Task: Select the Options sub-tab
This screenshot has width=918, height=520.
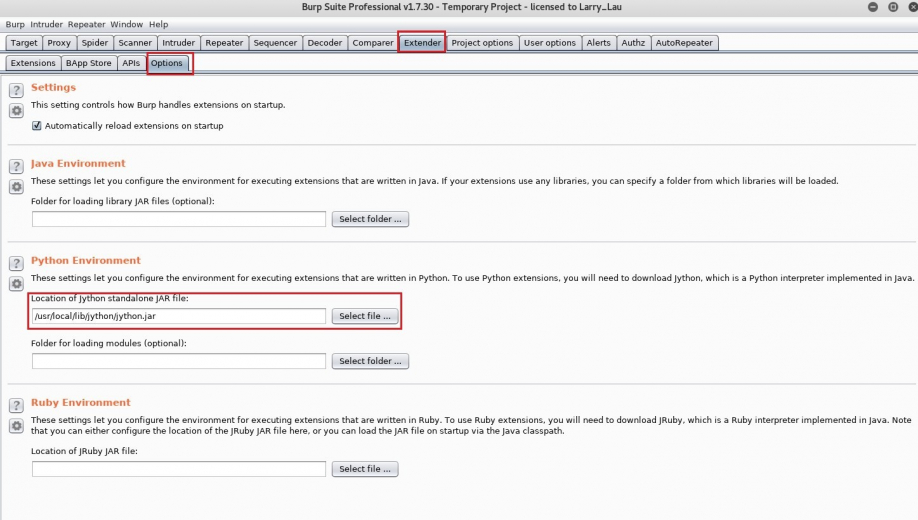Action: pyautogui.click(x=167, y=63)
